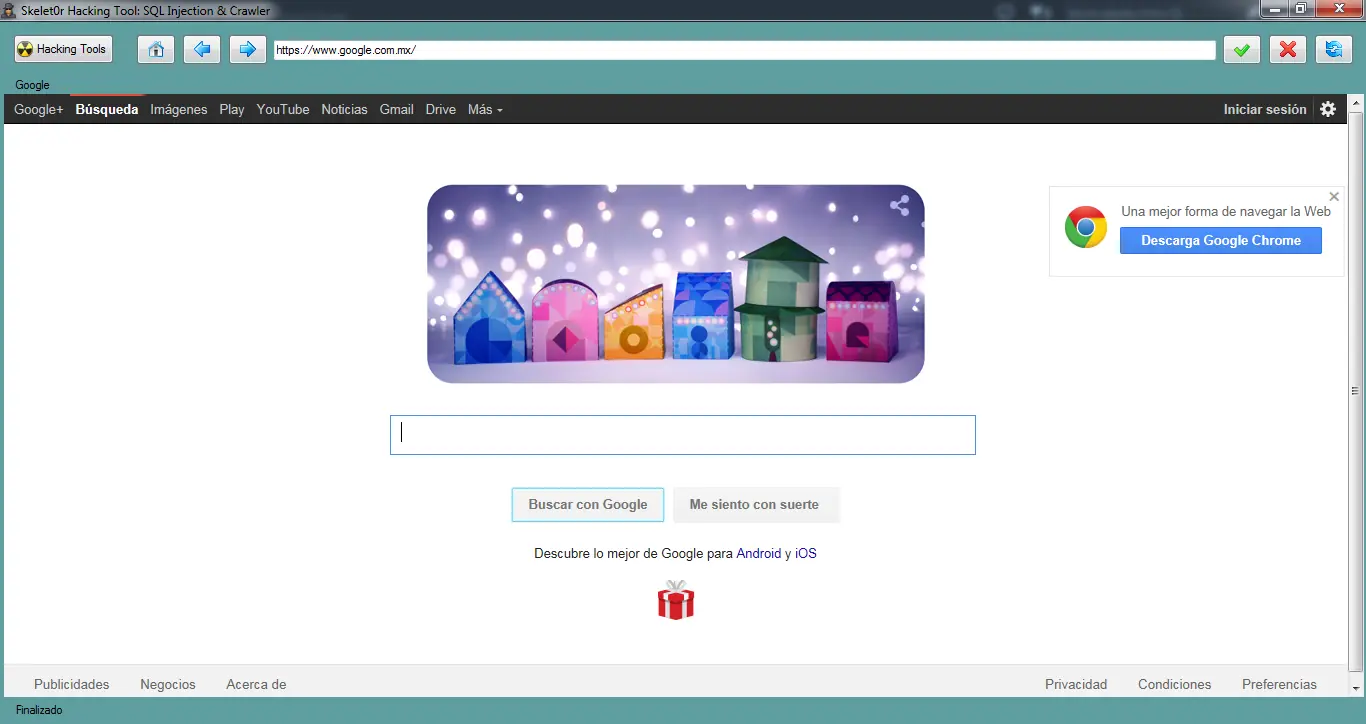Go to the home page icon
This screenshot has width=1366, height=724.
click(x=155, y=49)
